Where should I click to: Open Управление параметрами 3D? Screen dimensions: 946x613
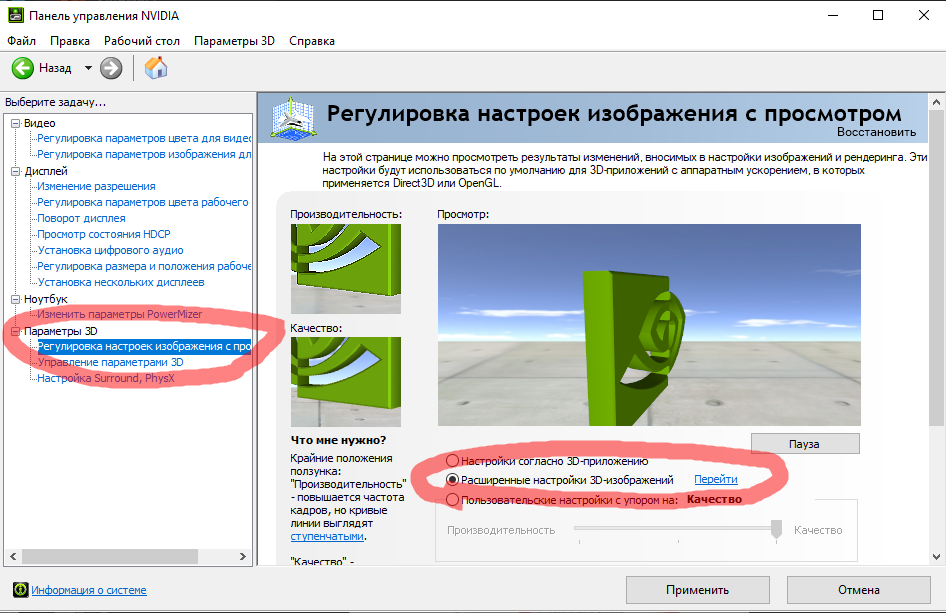[110, 362]
